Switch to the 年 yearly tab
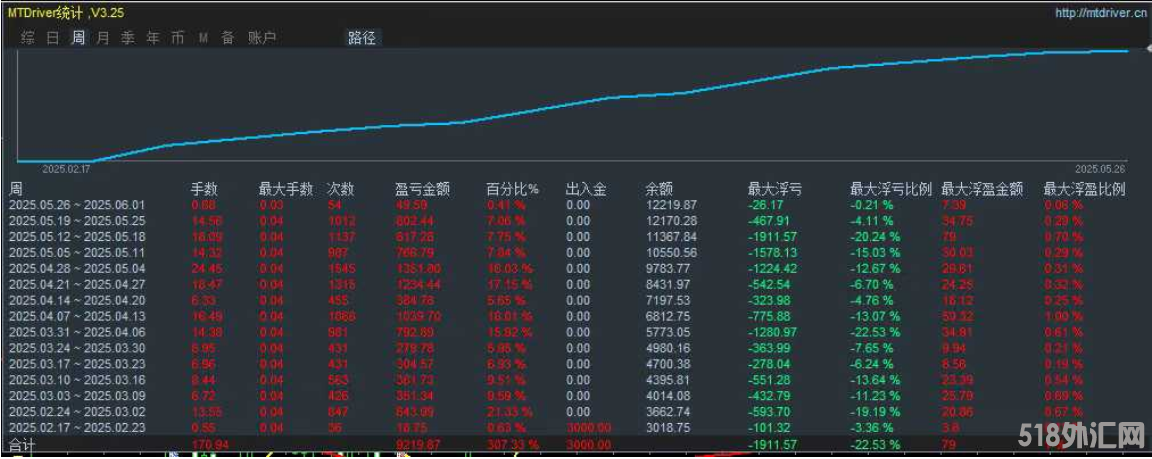 click(x=153, y=38)
